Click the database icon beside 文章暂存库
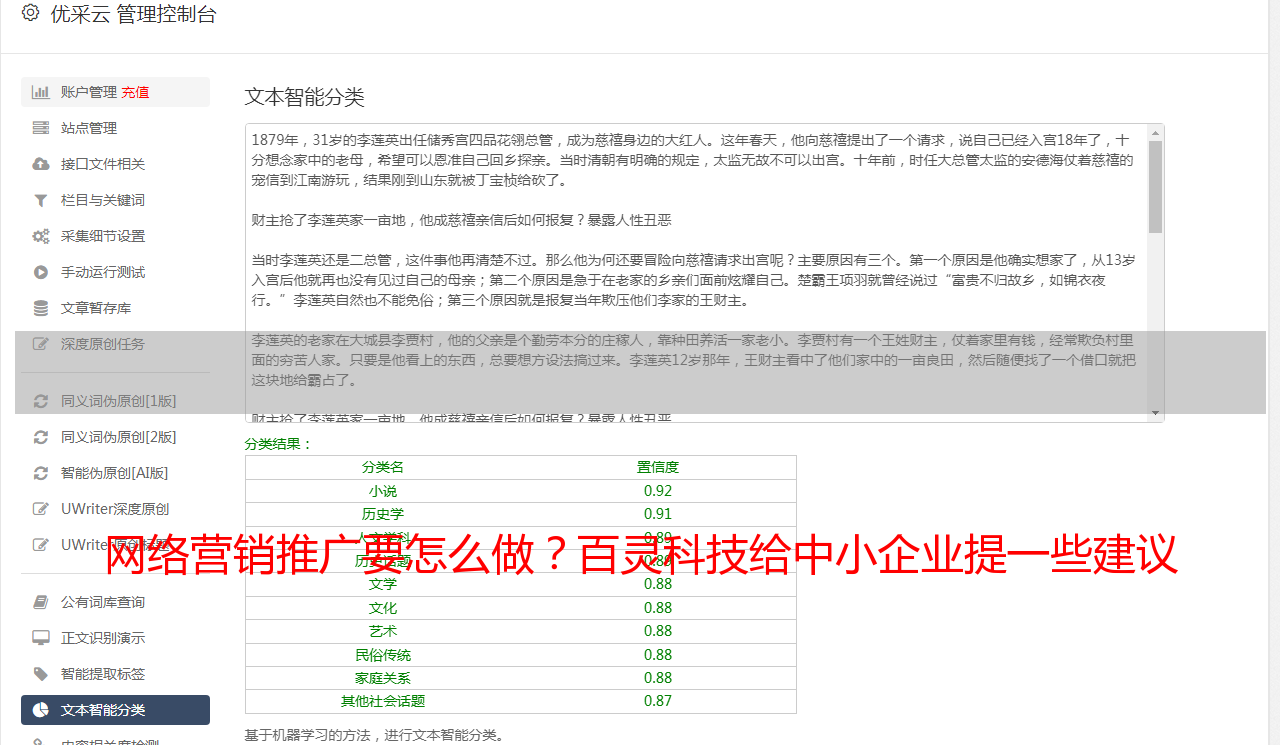1280x745 pixels. pos(41,308)
